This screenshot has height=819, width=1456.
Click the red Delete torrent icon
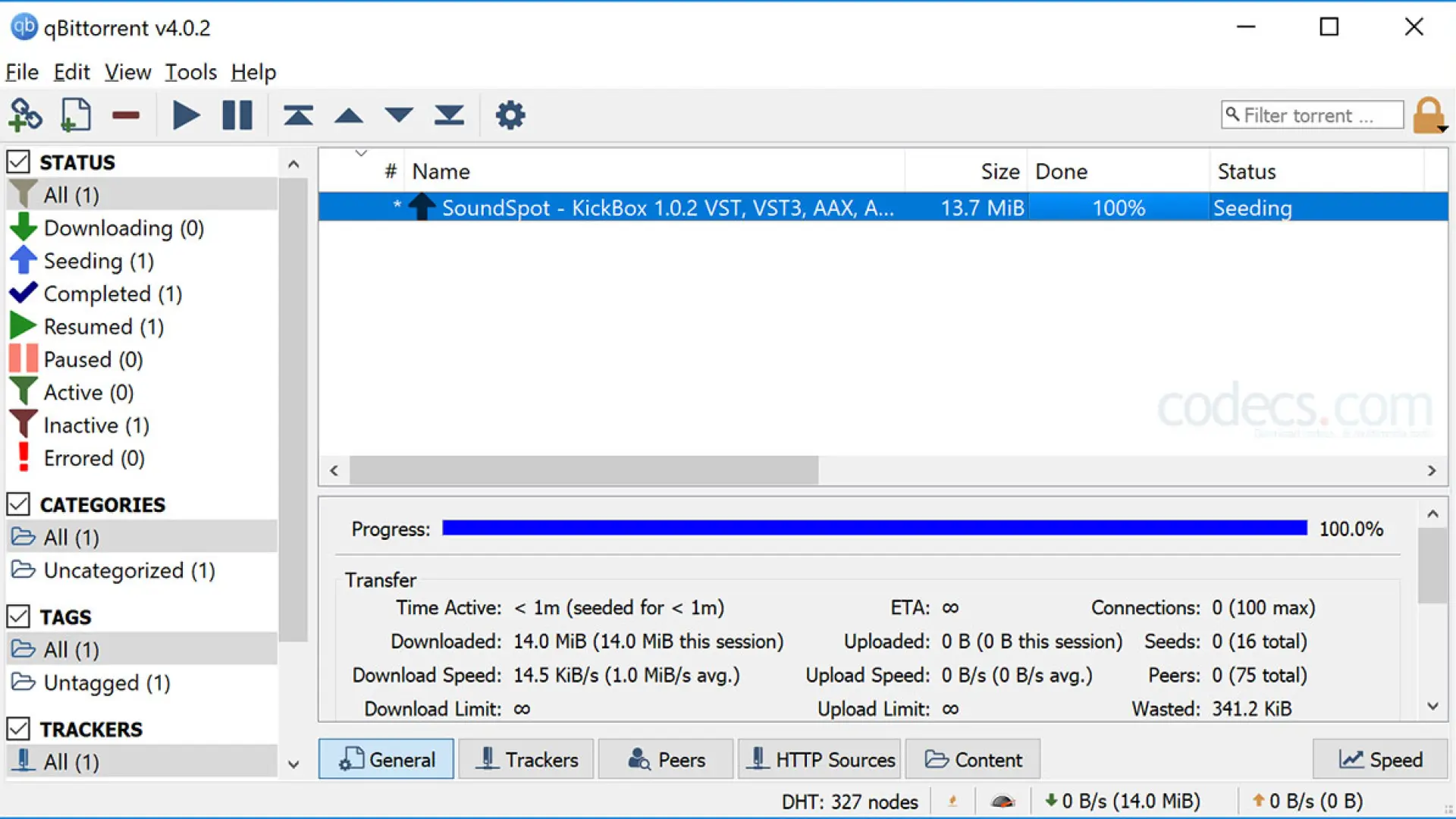pos(126,115)
